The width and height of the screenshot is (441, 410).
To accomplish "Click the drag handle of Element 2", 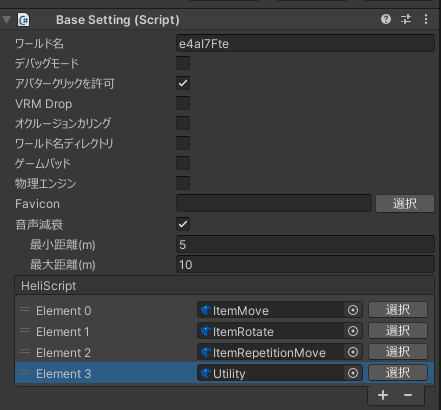I will [25, 352].
